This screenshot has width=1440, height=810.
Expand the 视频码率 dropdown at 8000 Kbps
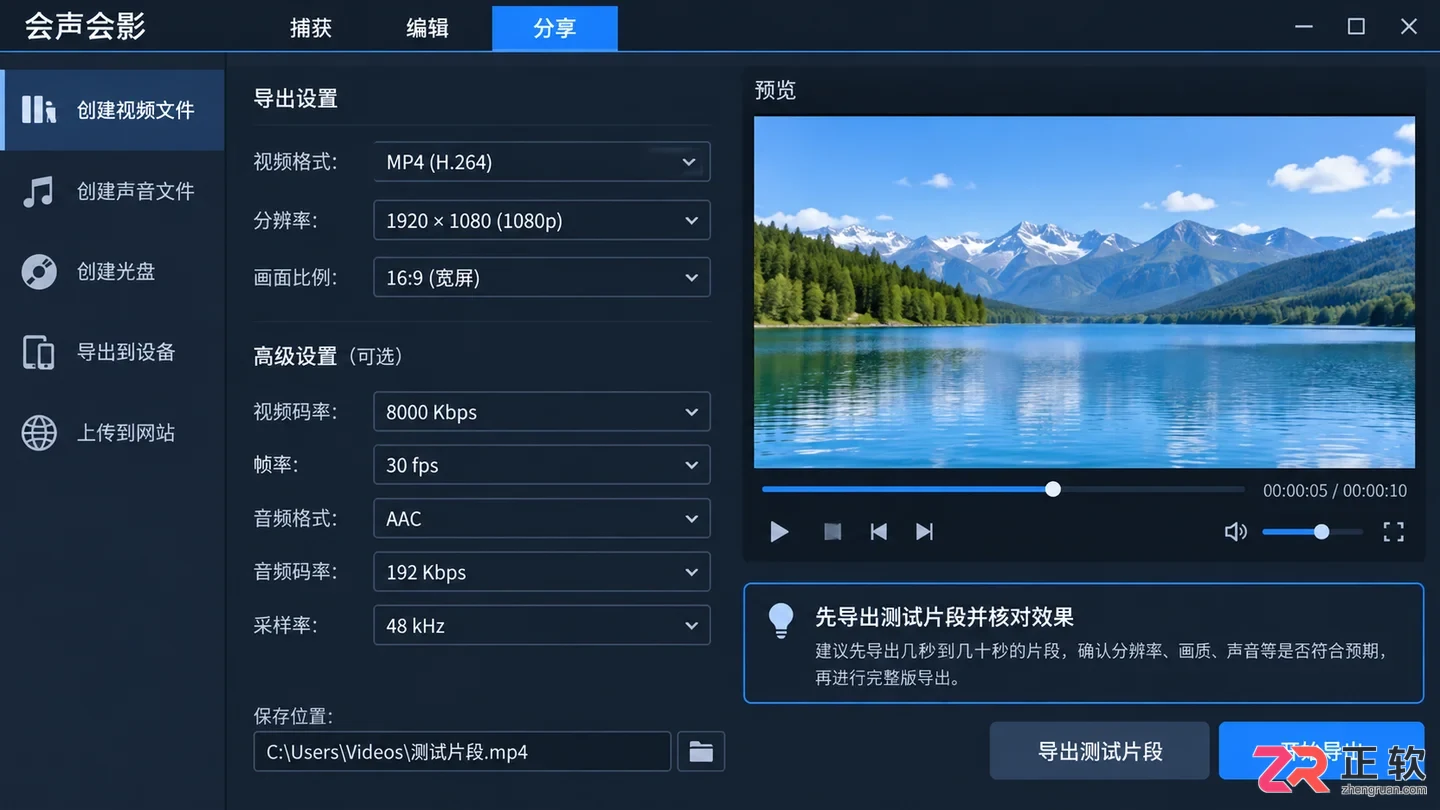pyautogui.click(x=542, y=412)
